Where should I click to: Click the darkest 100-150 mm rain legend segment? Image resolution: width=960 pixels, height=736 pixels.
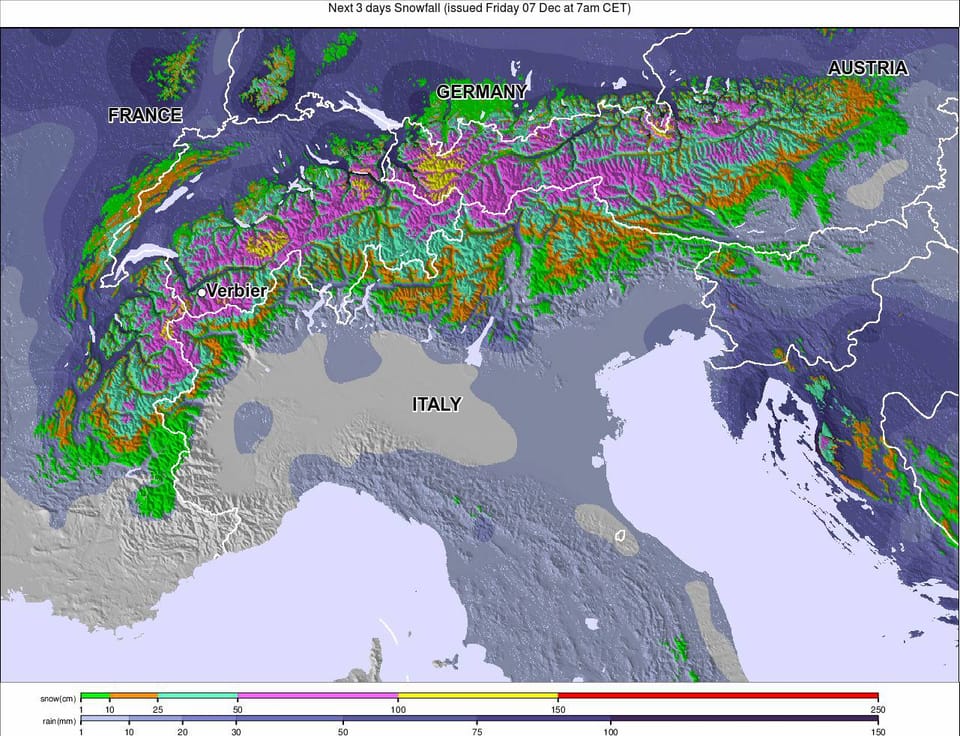click(x=744, y=719)
